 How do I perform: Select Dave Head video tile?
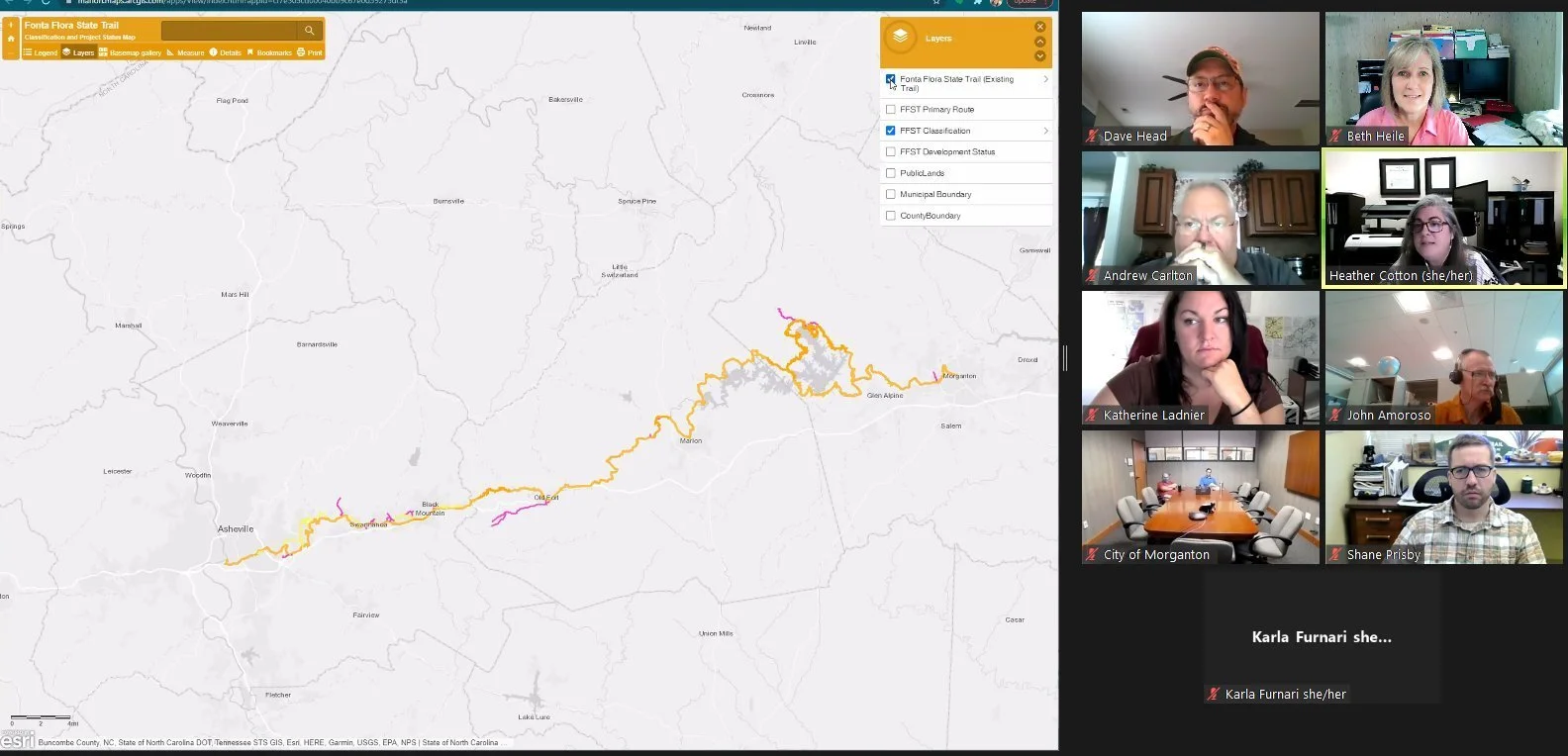click(1201, 79)
